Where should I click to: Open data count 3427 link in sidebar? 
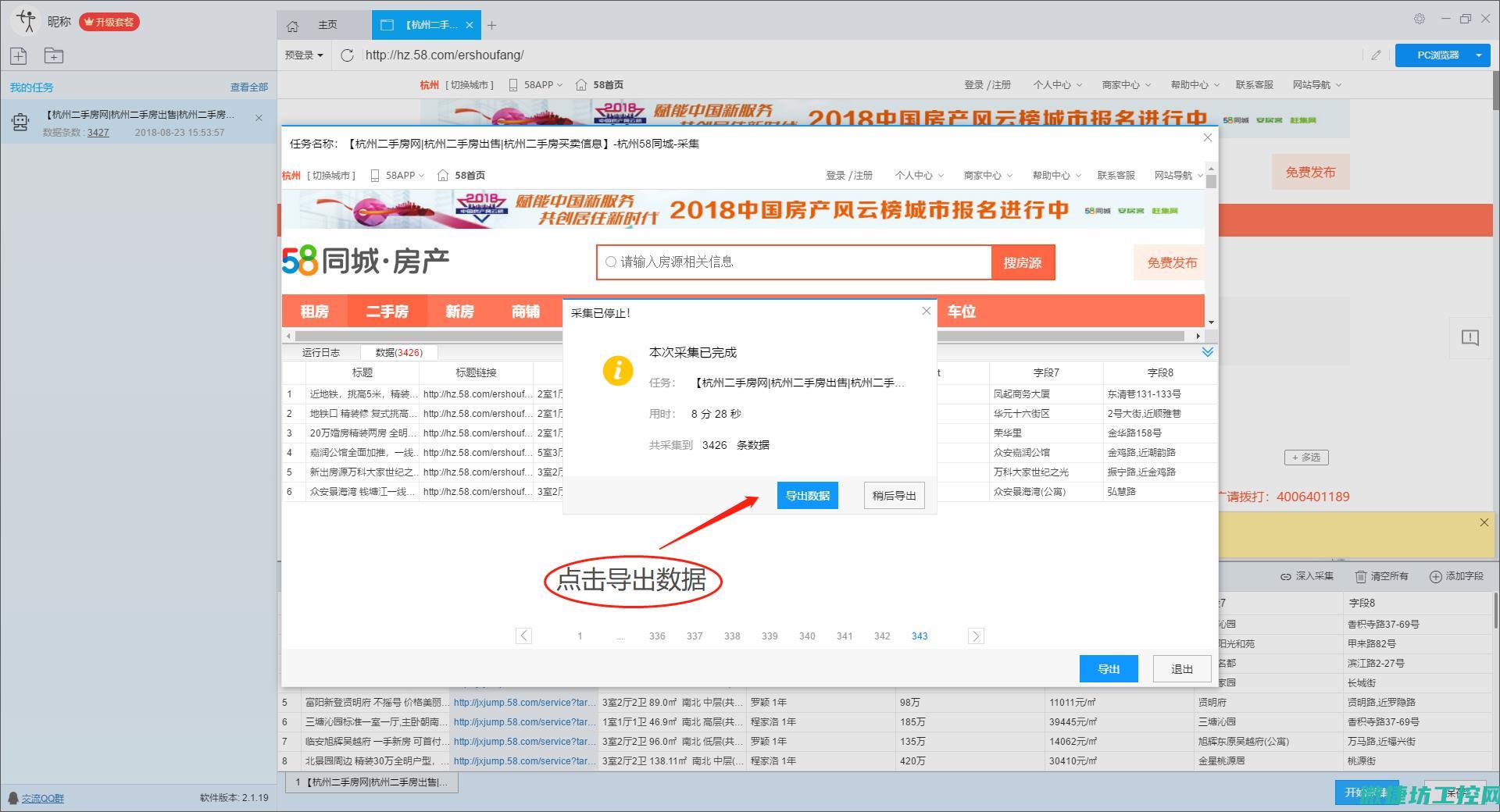[x=98, y=133]
